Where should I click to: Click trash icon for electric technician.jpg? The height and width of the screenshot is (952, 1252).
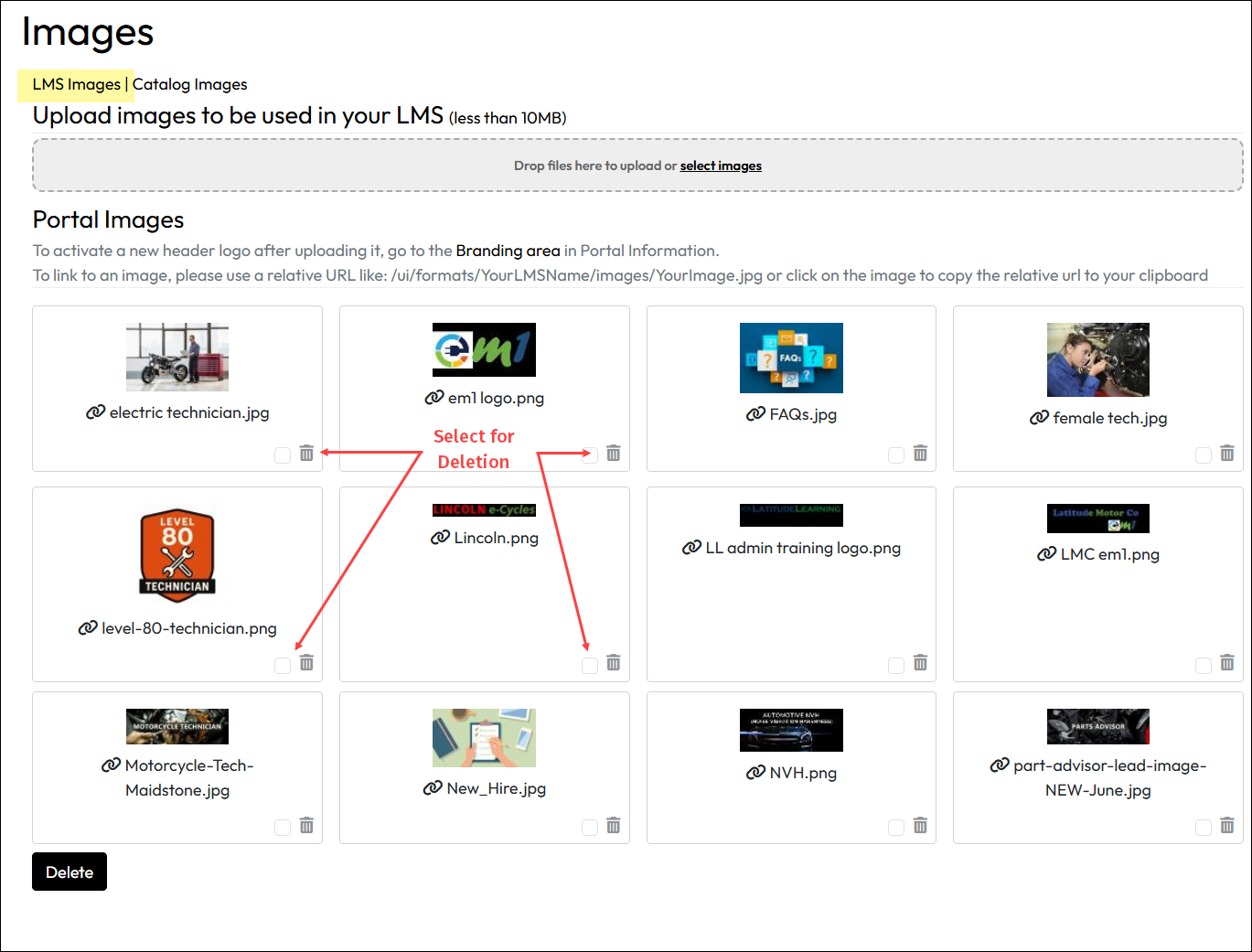(x=306, y=454)
